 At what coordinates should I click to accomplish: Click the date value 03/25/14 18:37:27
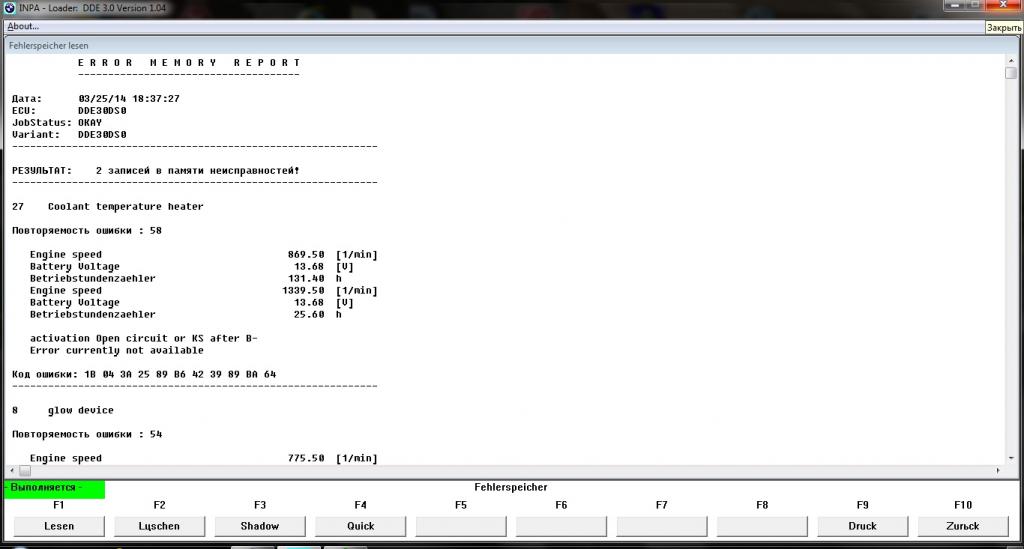pyautogui.click(x=129, y=99)
